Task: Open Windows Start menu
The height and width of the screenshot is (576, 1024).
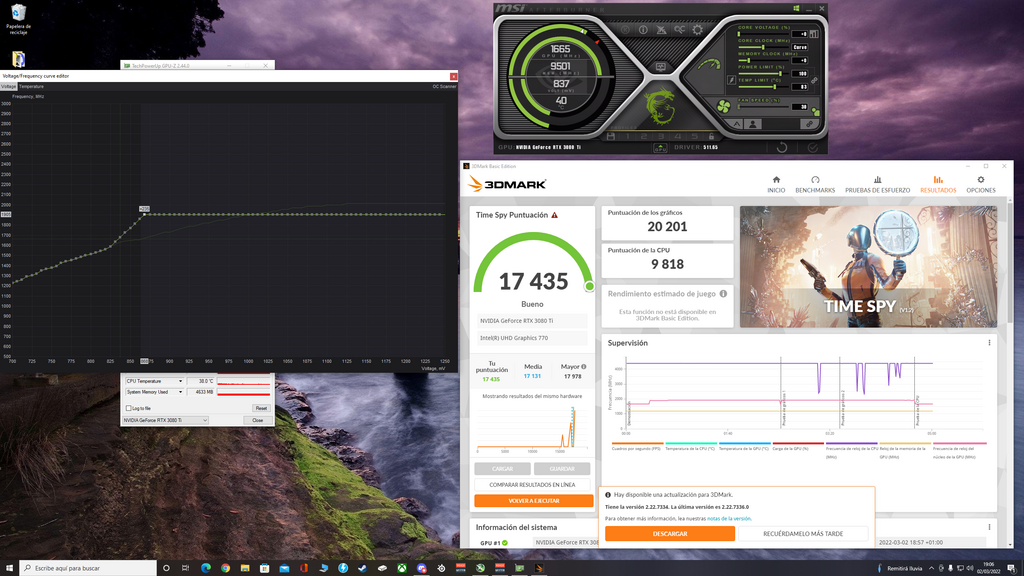Action: click(x=9, y=568)
